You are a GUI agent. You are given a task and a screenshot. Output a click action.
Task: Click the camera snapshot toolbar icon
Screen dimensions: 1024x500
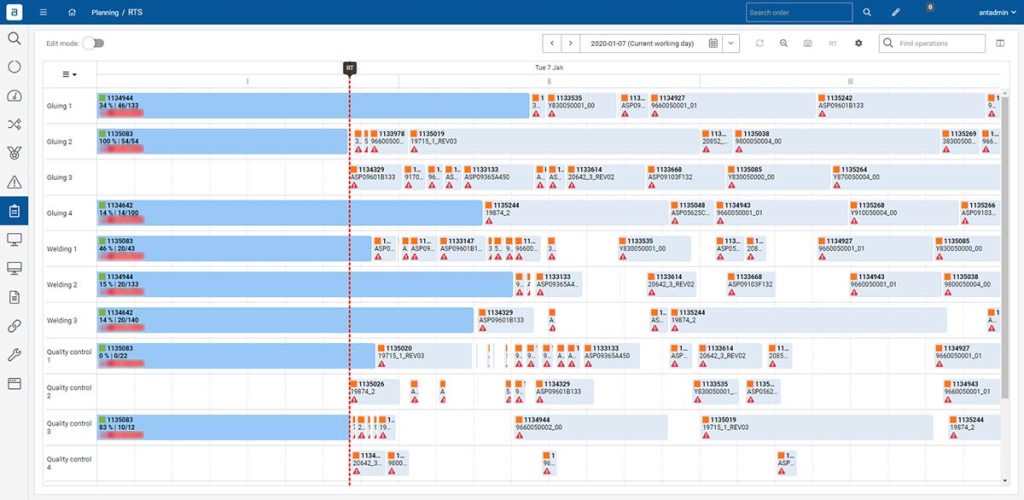808,43
